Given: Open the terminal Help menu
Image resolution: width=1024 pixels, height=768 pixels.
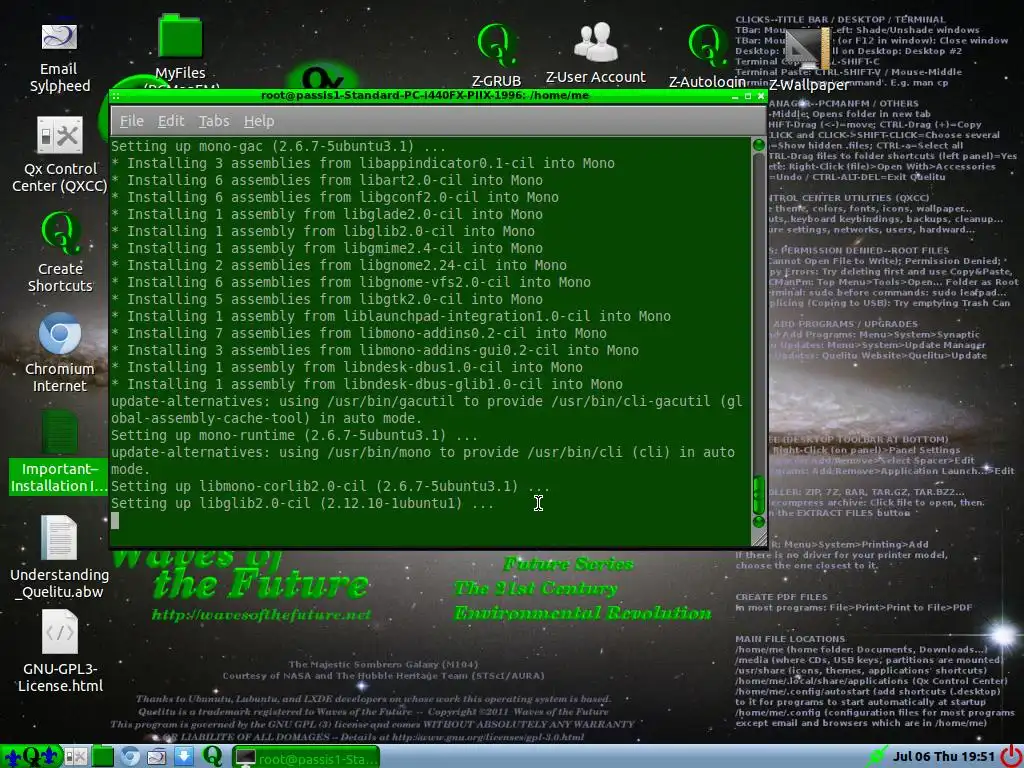Looking at the screenshot, I should pos(259,121).
